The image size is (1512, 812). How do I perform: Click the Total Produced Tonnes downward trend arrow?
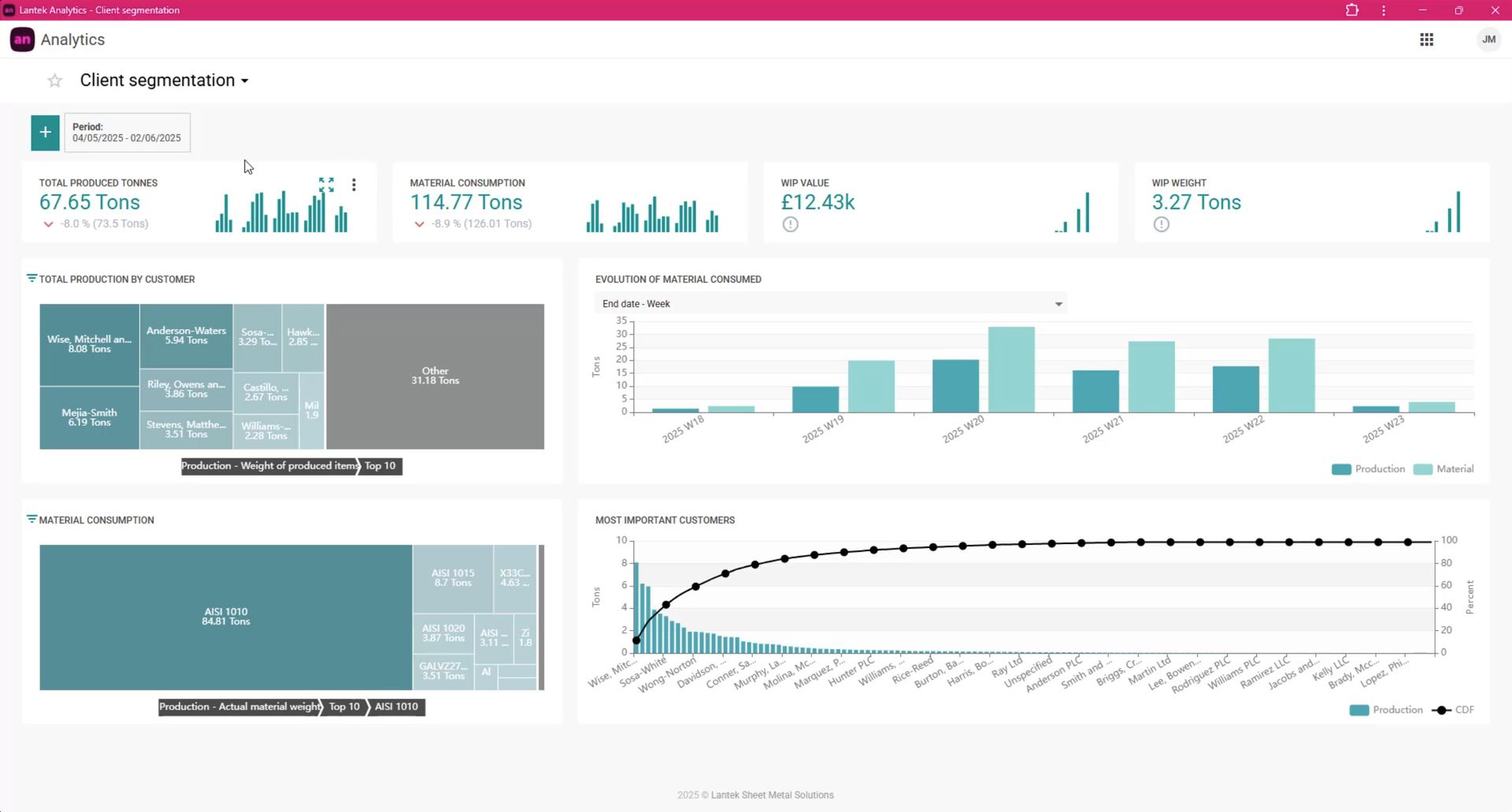pyautogui.click(x=48, y=224)
